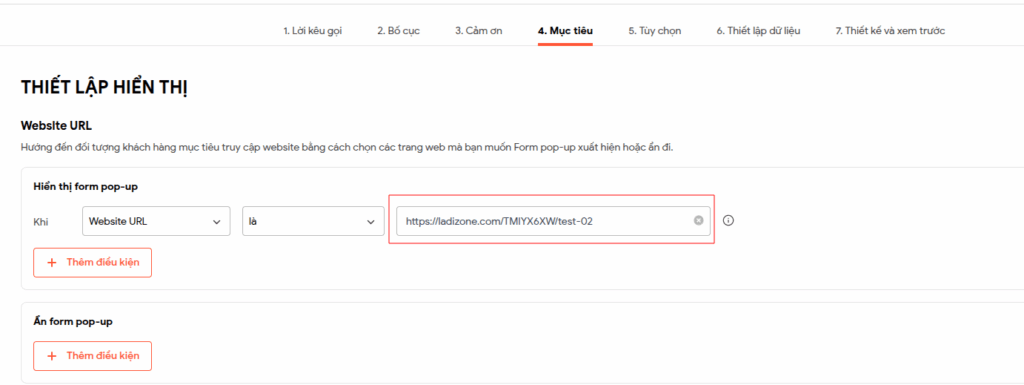Screen dimensions: 1024x385
Task: Switch to the 5. Tùy chọn tab
Action: pyautogui.click(x=655, y=31)
